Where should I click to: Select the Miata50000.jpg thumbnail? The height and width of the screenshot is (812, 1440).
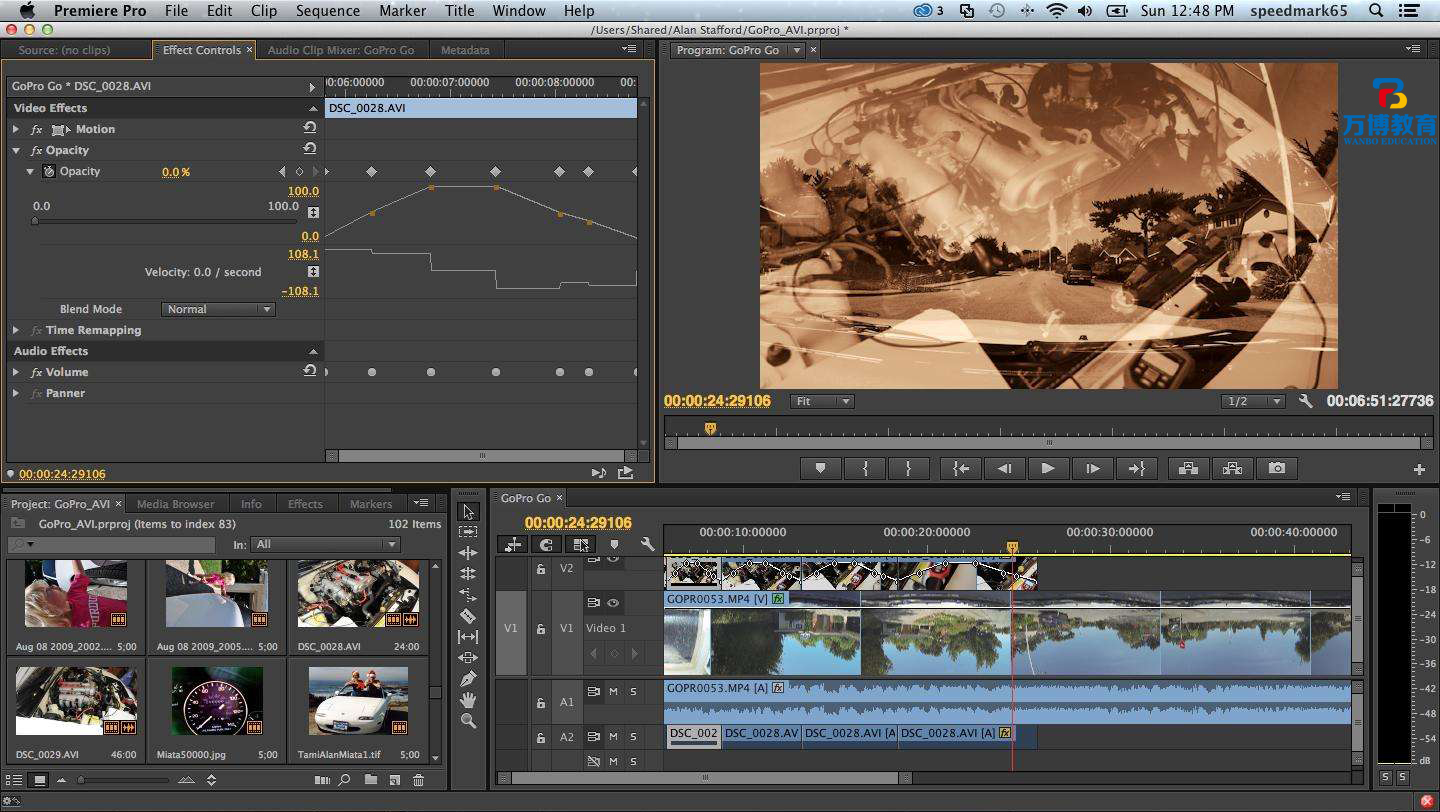(x=217, y=701)
